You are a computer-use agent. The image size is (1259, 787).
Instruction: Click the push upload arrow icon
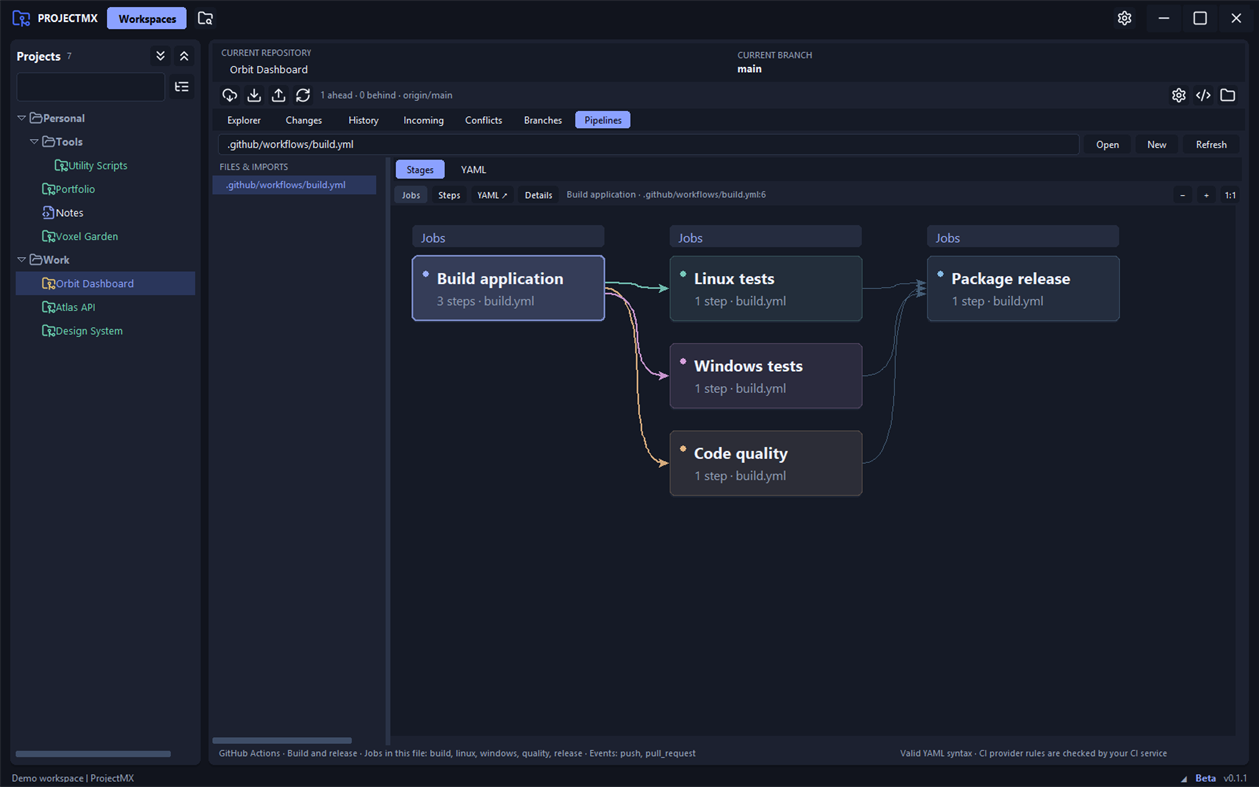[x=278, y=95]
